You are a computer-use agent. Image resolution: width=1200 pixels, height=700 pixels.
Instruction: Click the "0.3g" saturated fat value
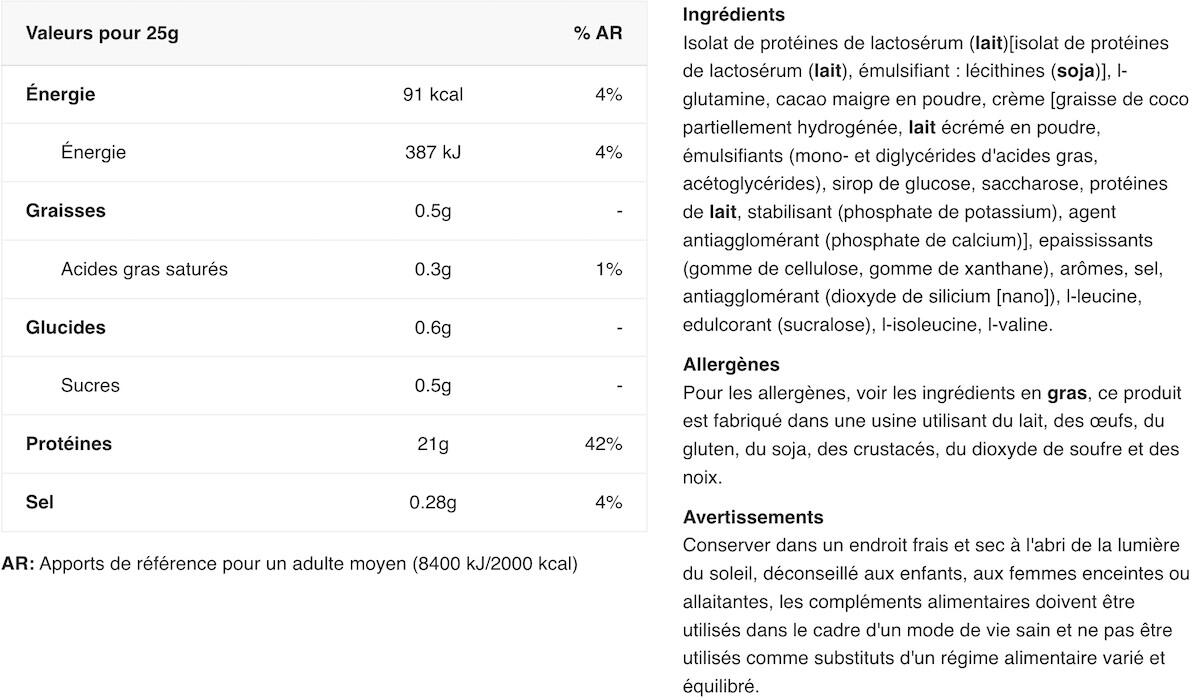[x=432, y=269]
